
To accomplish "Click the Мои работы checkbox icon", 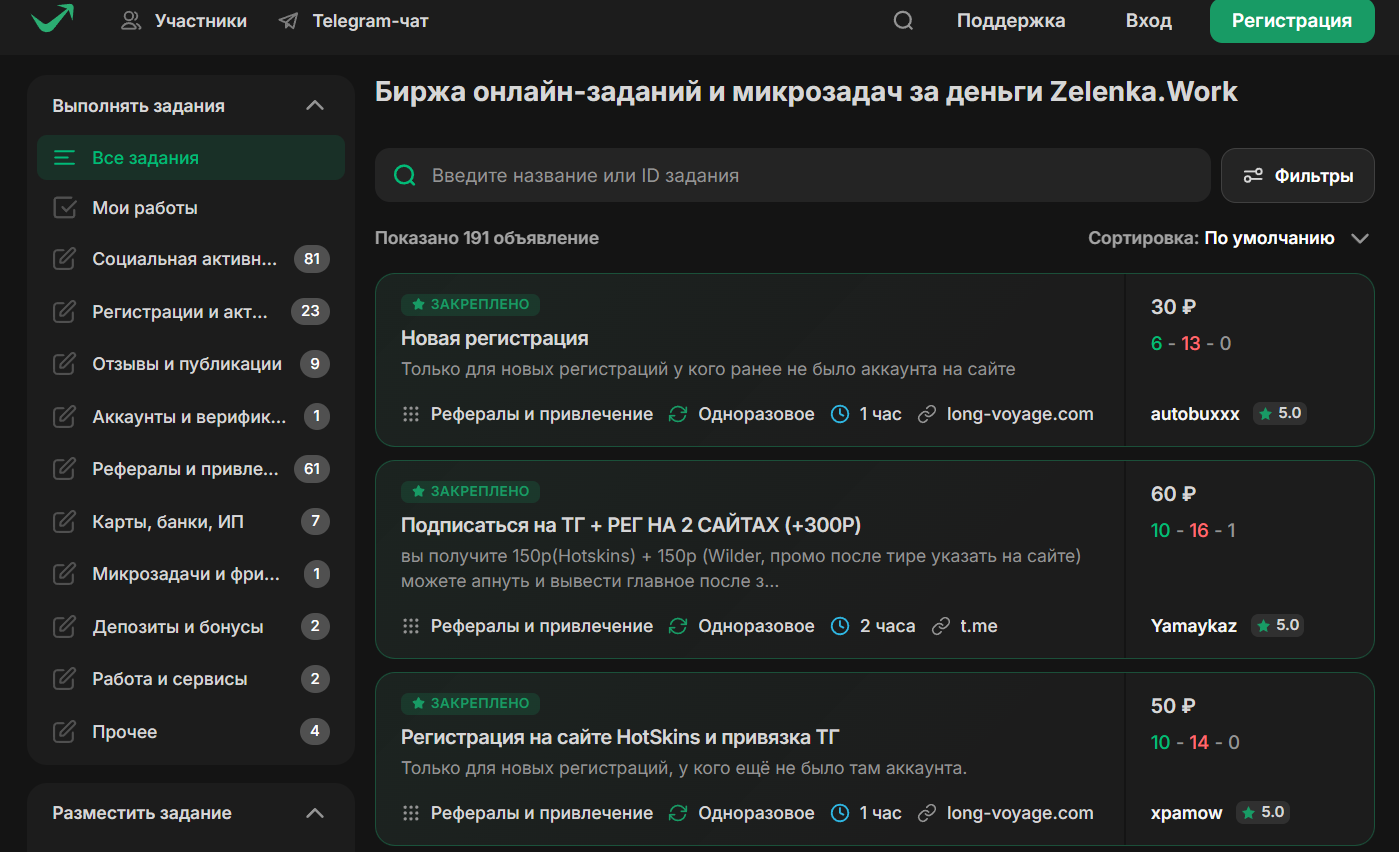I will pyautogui.click(x=65, y=208).
